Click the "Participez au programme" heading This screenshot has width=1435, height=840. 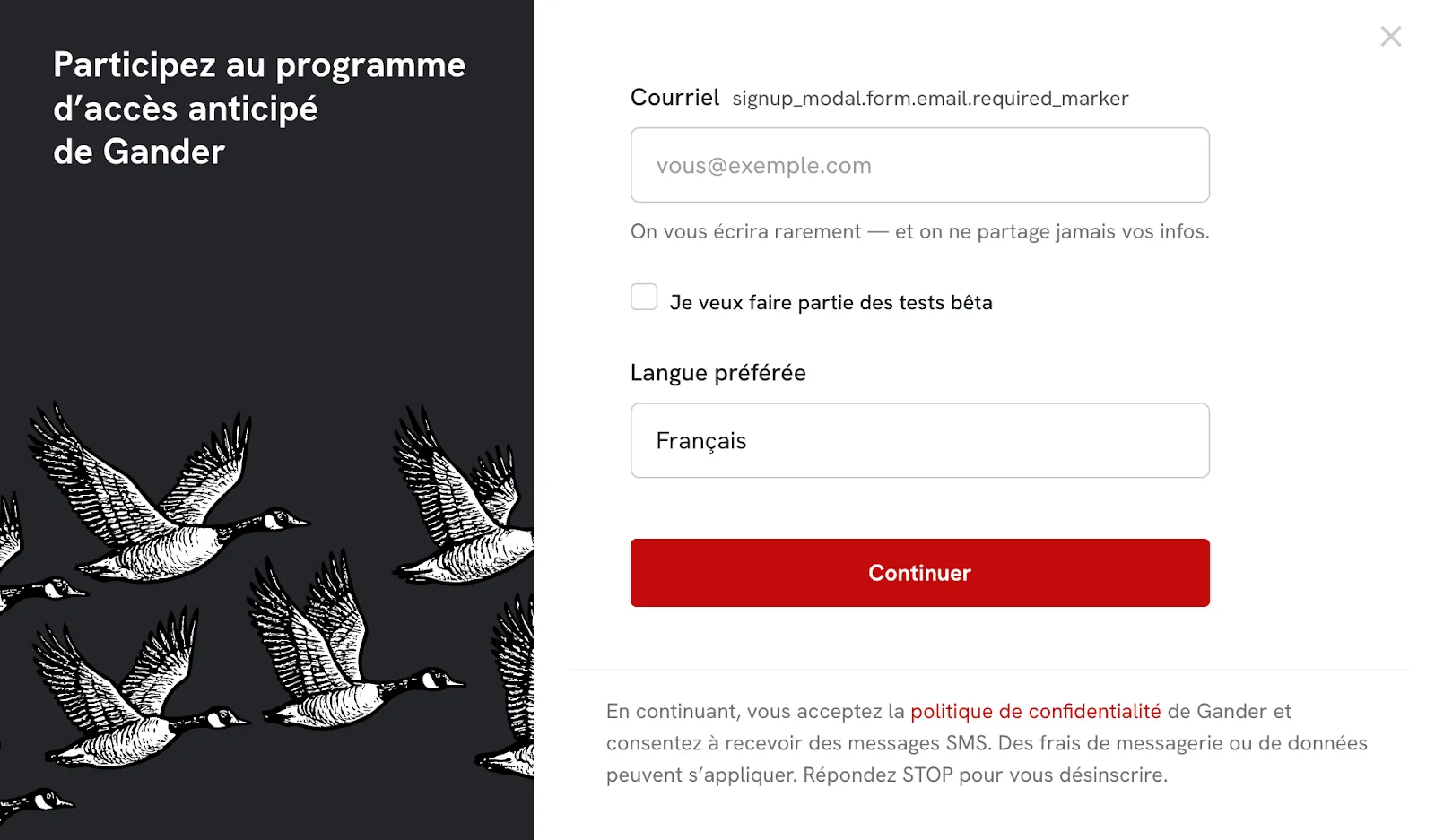coord(259,65)
